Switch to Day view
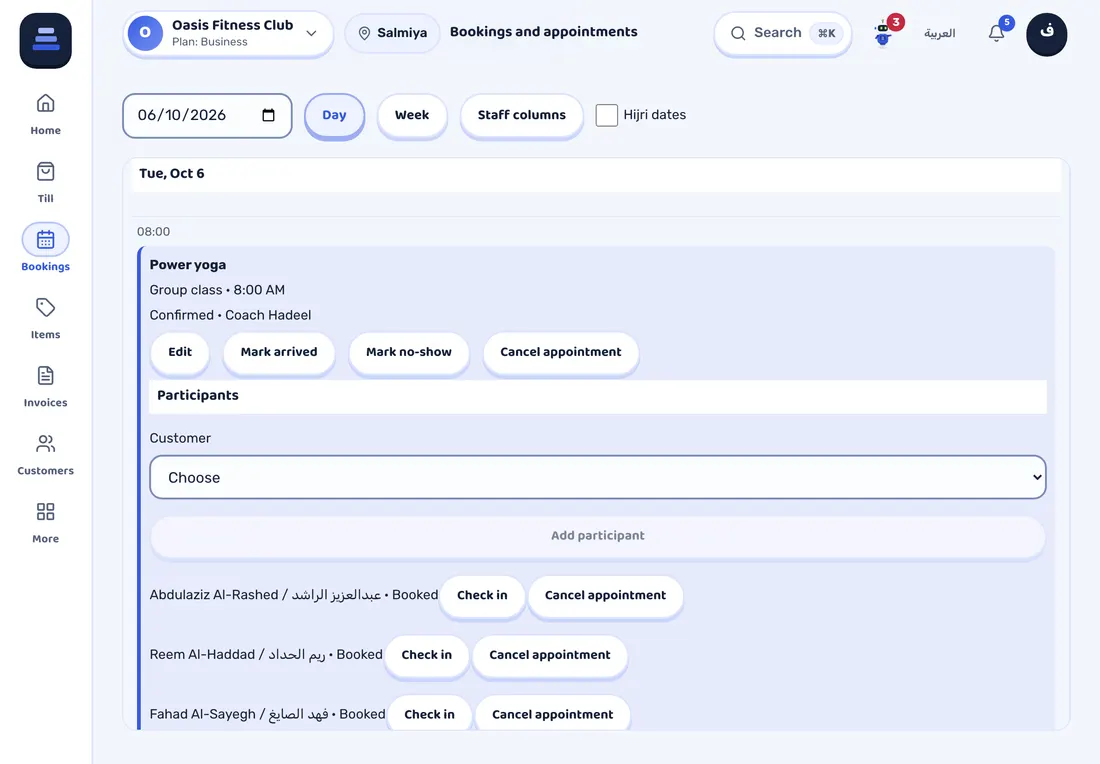1100x764 pixels. coord(334,115)
